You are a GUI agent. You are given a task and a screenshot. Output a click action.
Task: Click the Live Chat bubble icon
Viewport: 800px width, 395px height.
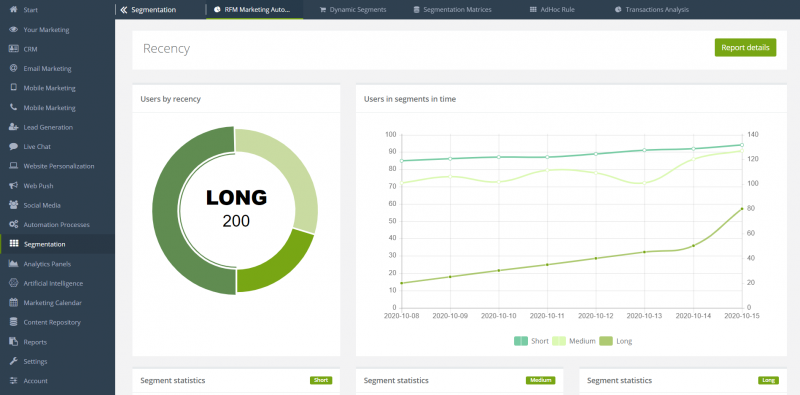(x=14, y=146)
